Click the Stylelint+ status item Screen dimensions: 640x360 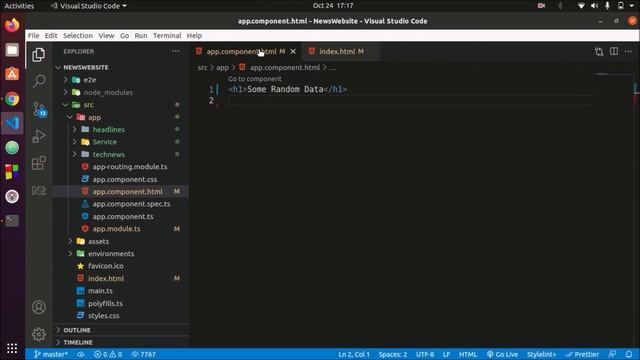[541, 354]
